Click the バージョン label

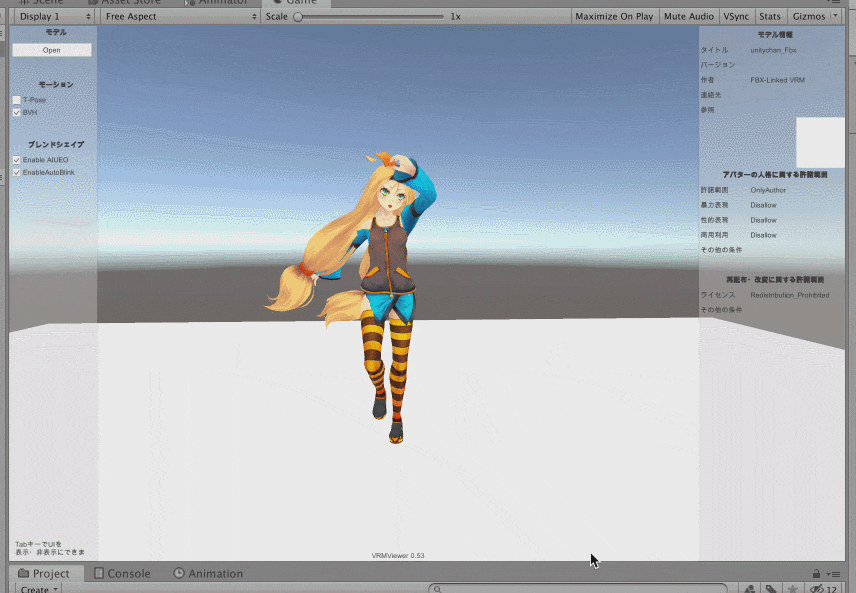(718, 65)
